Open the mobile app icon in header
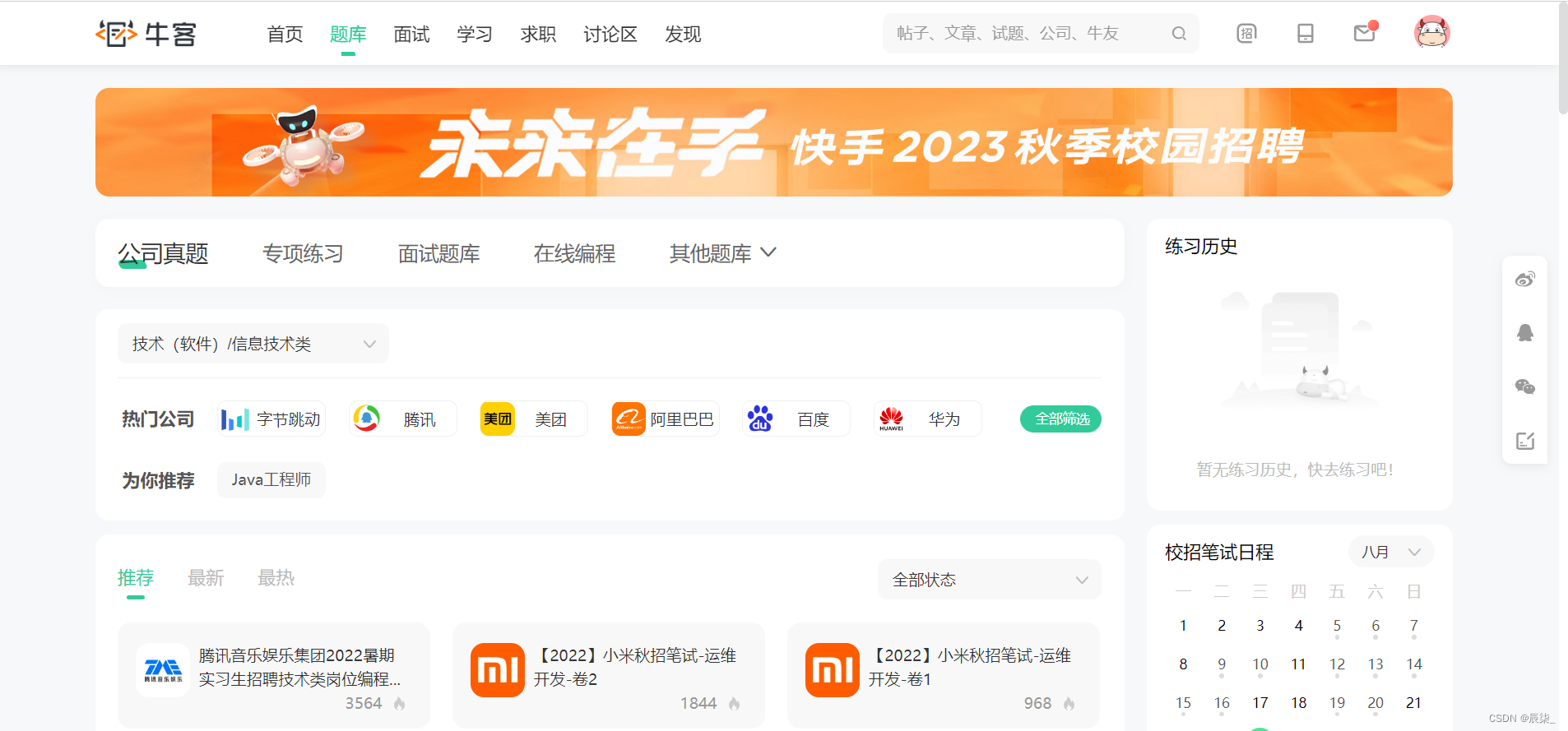The height and width of the screenshot is (731, 1568). pos(1306,34)
